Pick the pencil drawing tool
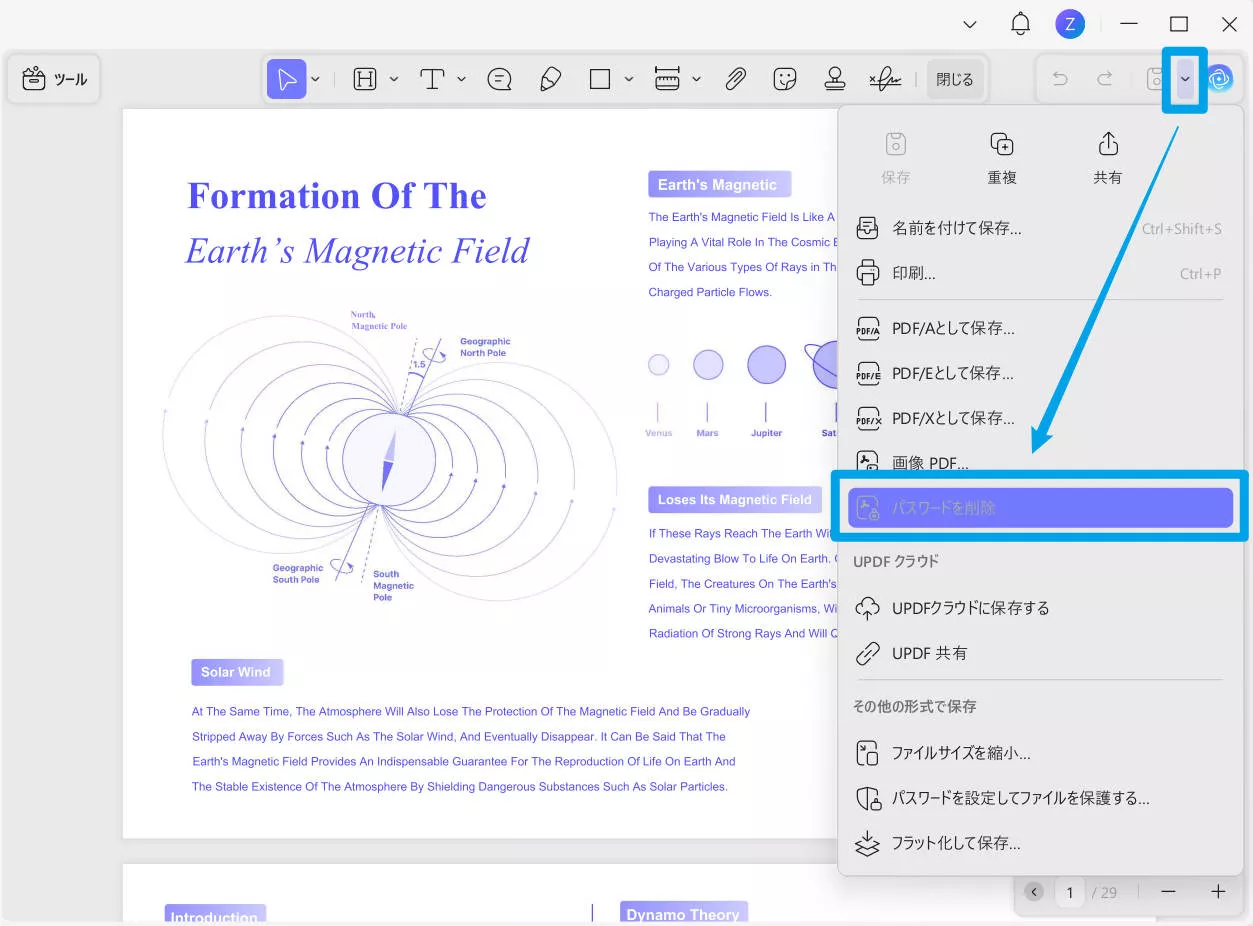The image size is (1253, 926). point(550,79)
